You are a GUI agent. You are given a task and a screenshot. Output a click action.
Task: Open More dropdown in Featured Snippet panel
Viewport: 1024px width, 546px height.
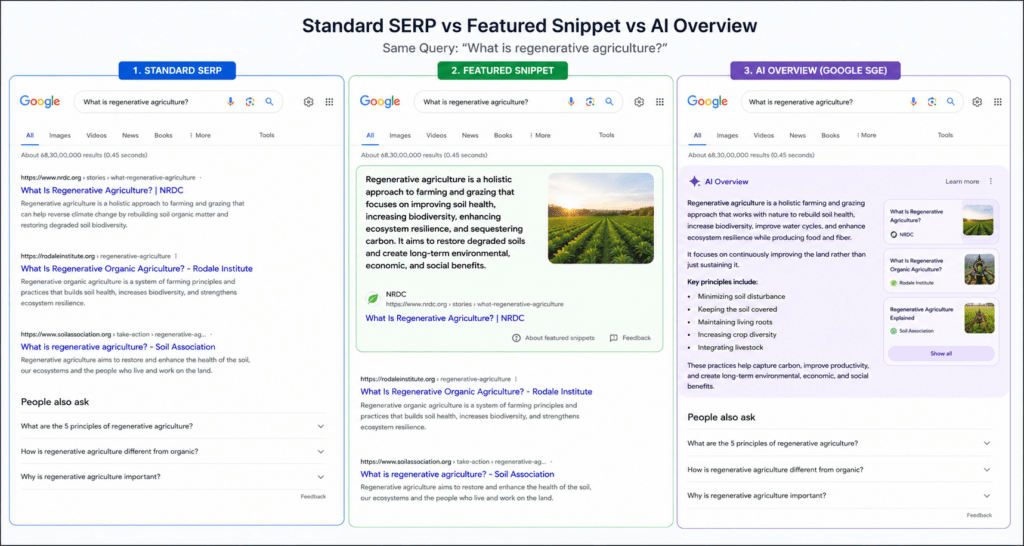click(x=540, y=135)
